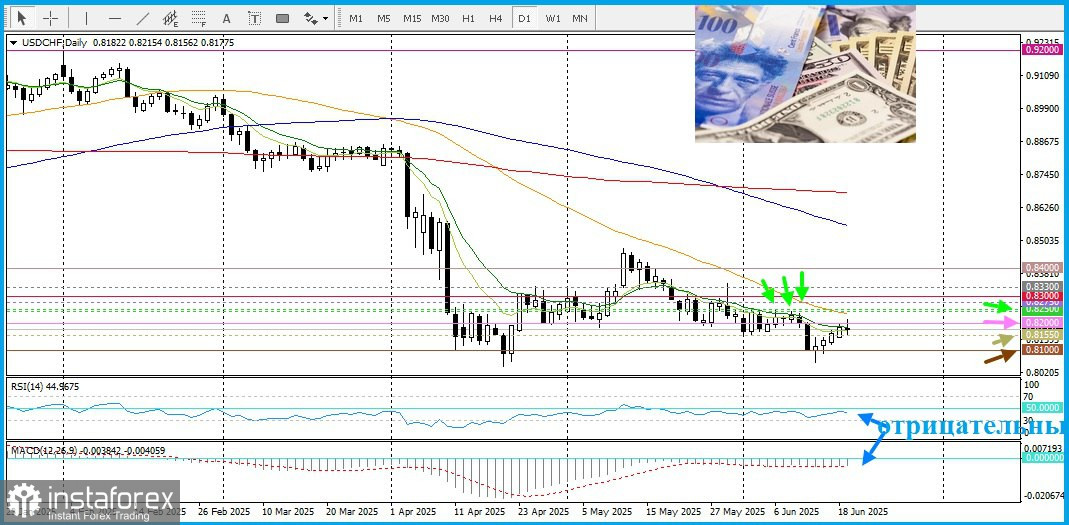Click the 0.86260 price axis value

pos(1040,208)
